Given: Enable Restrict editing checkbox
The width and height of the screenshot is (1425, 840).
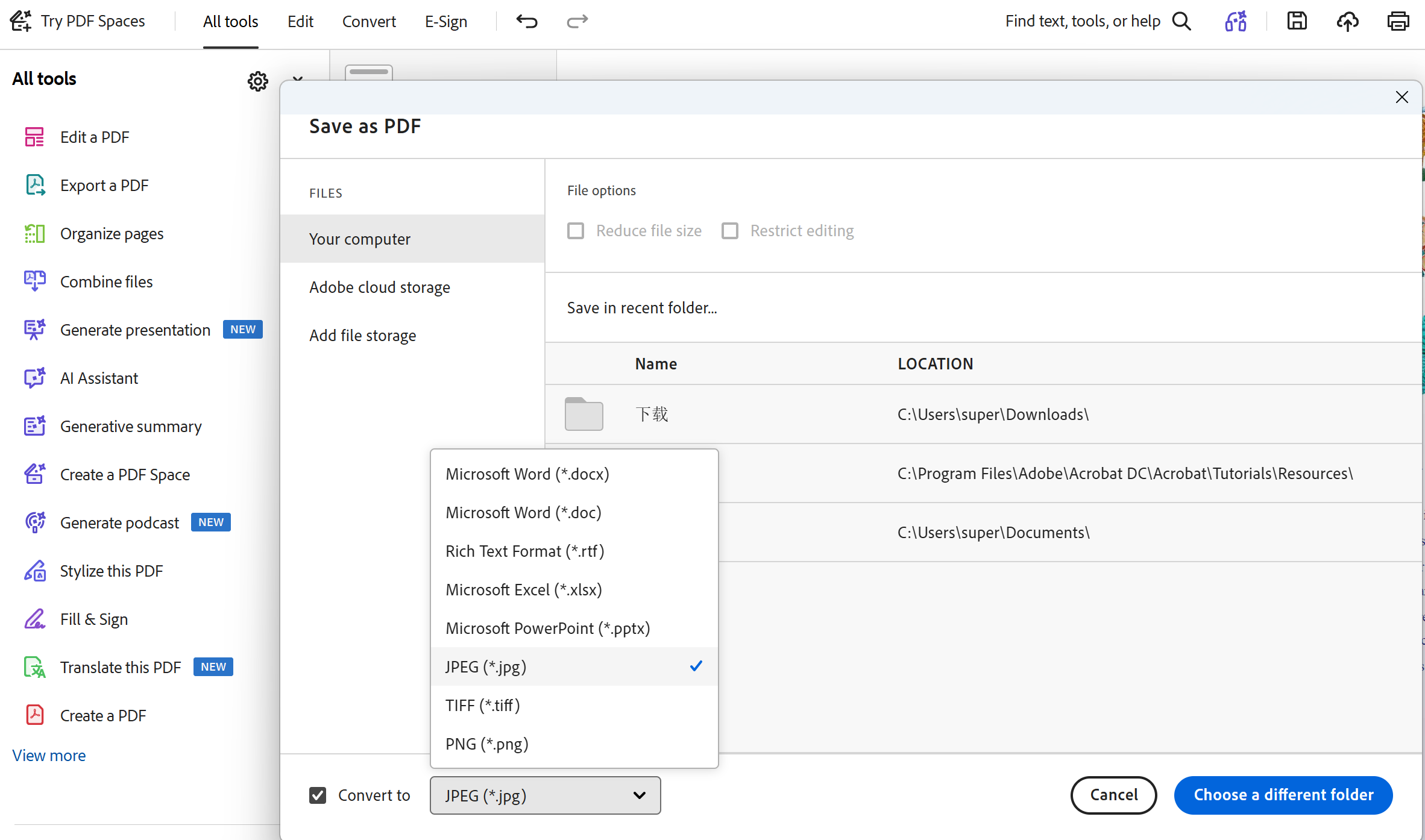Looking at the screenshot, I should (730, 231).
